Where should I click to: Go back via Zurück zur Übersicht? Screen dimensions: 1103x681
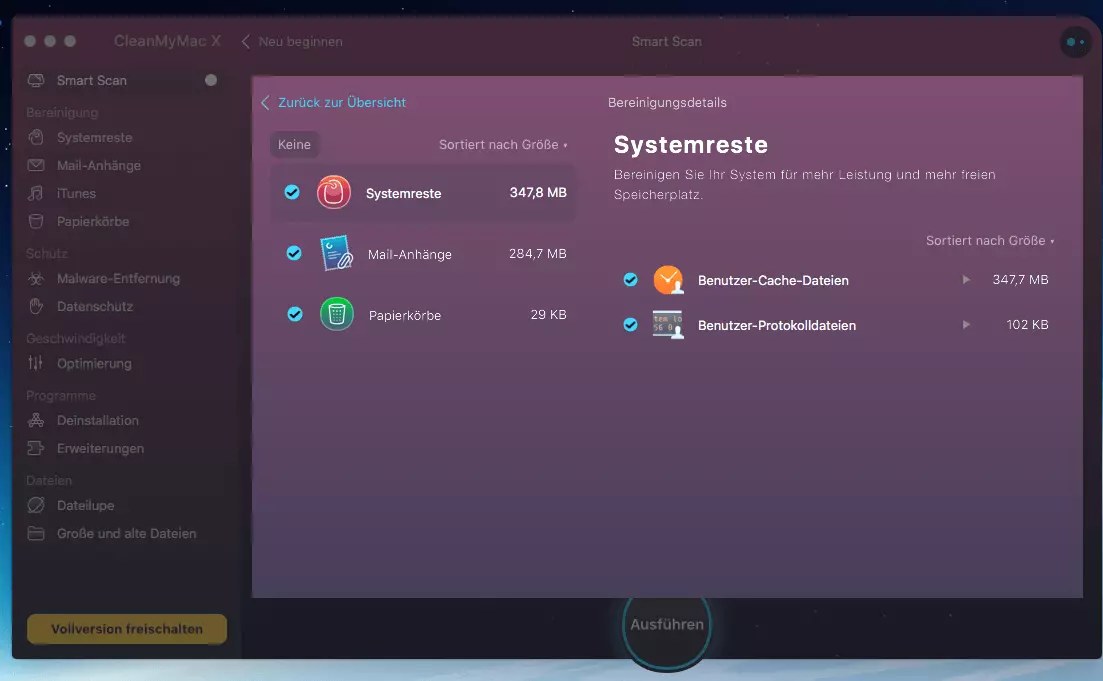coord(333,103)
